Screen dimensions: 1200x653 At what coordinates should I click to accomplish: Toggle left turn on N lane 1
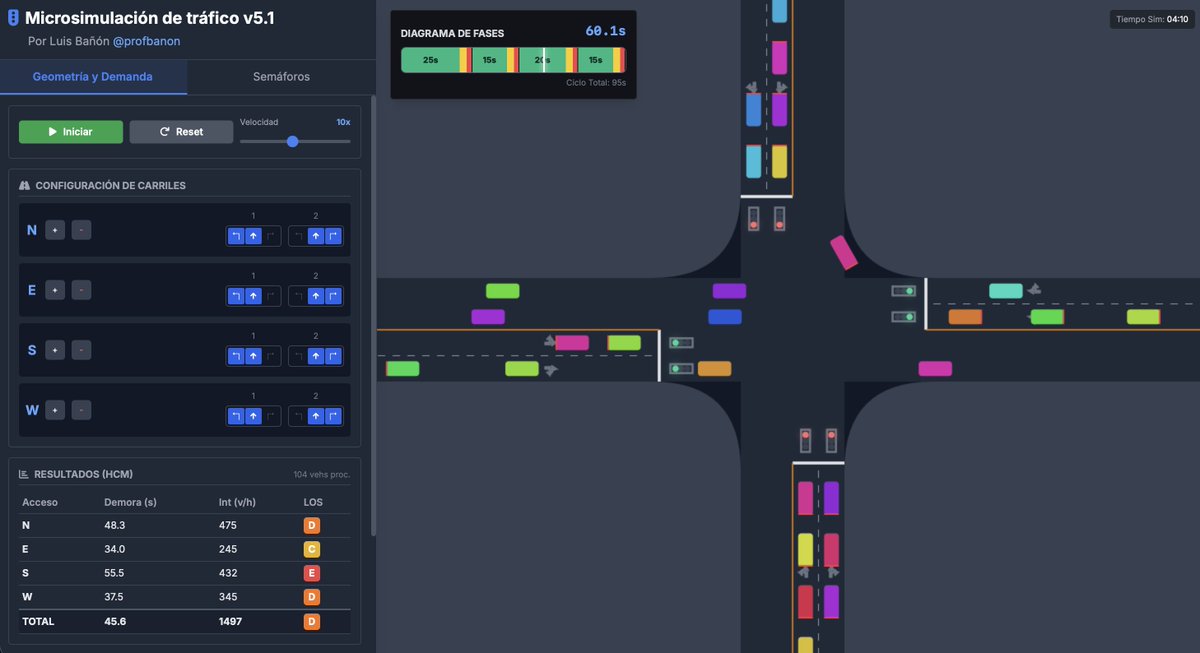pos(236,237)
